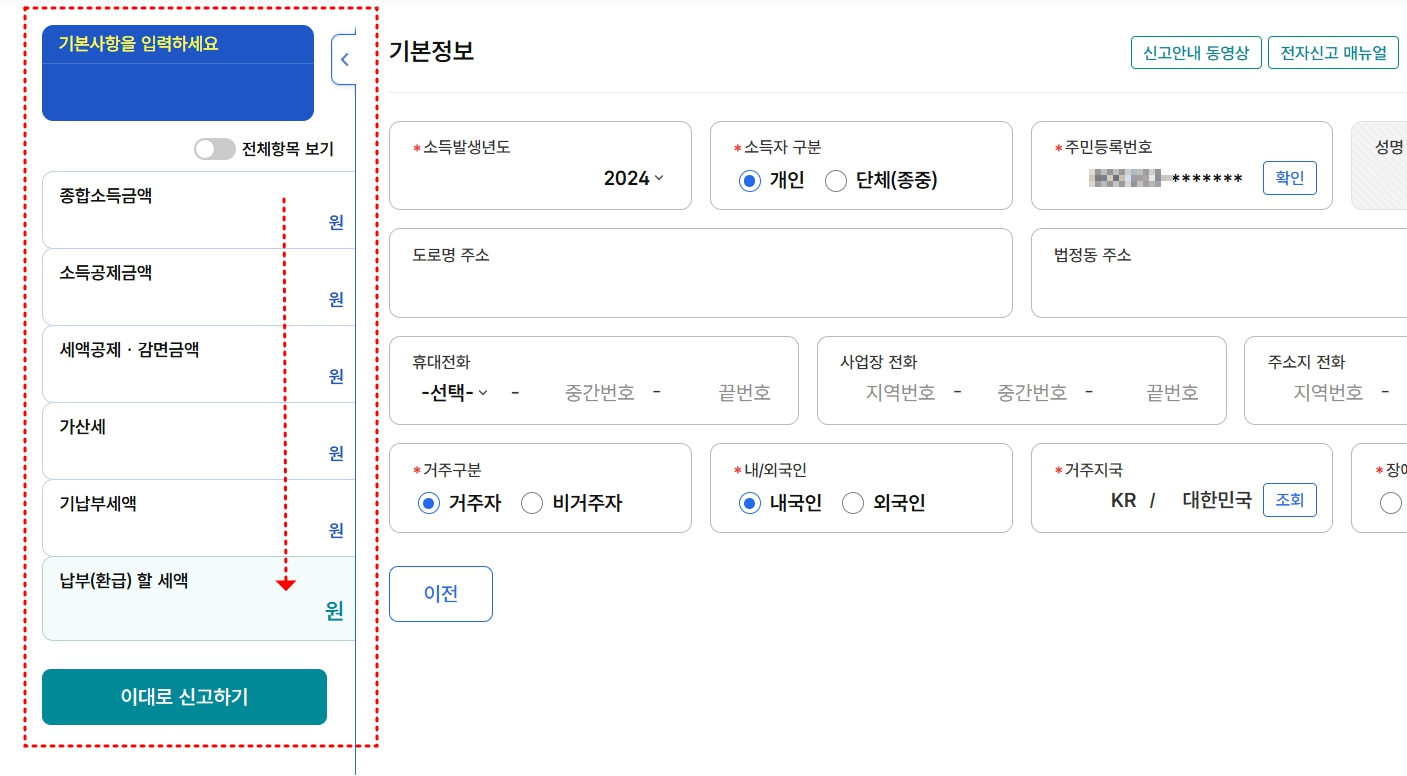
Task: Choose the 거주자 radio option
Action: [x=428, y=503]
